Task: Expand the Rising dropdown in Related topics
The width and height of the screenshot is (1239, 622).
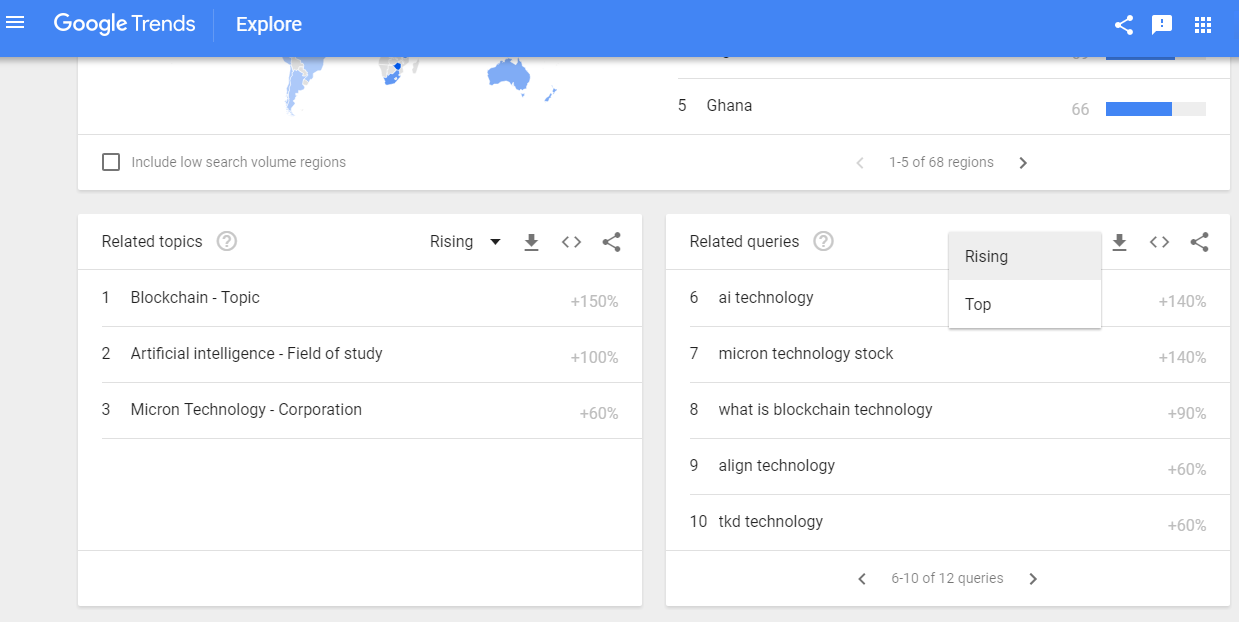Action: pos(465,242)
